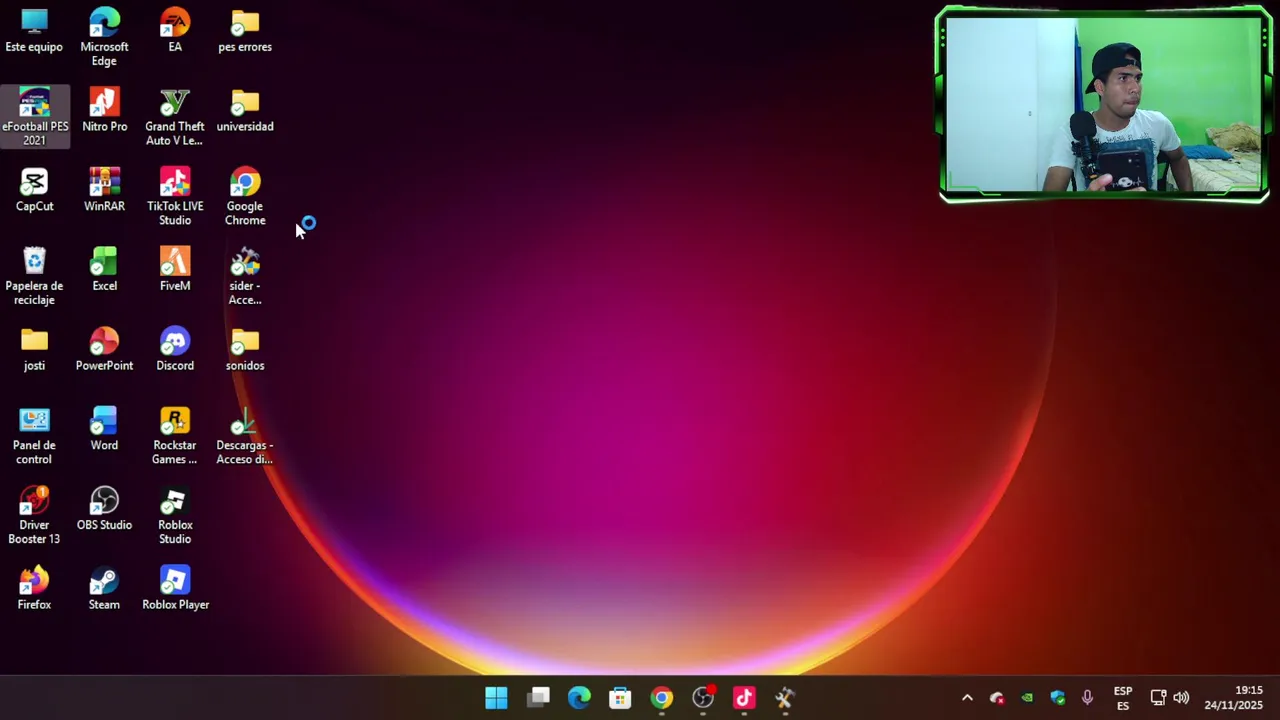Open the ESP ES language switcher
The height and width of the screenshot is (720, 1280).
click(x=1123, y=698)
